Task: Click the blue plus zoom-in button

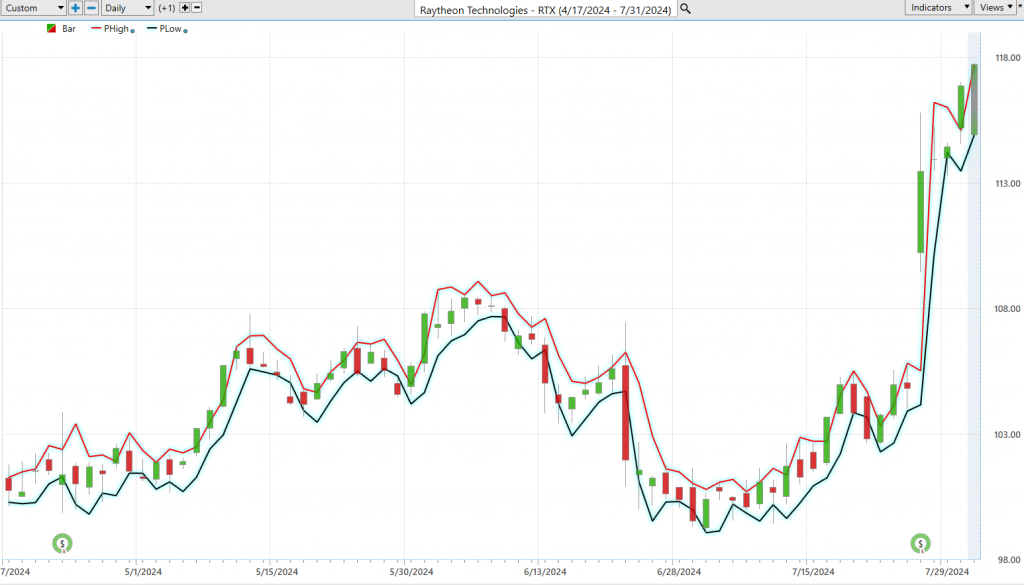Action: (75, 8)
